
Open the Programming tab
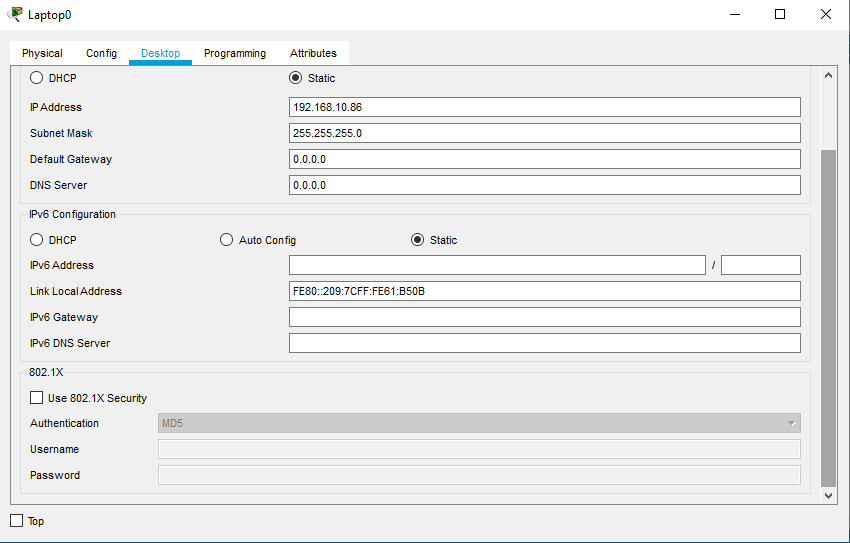[235, 53]
